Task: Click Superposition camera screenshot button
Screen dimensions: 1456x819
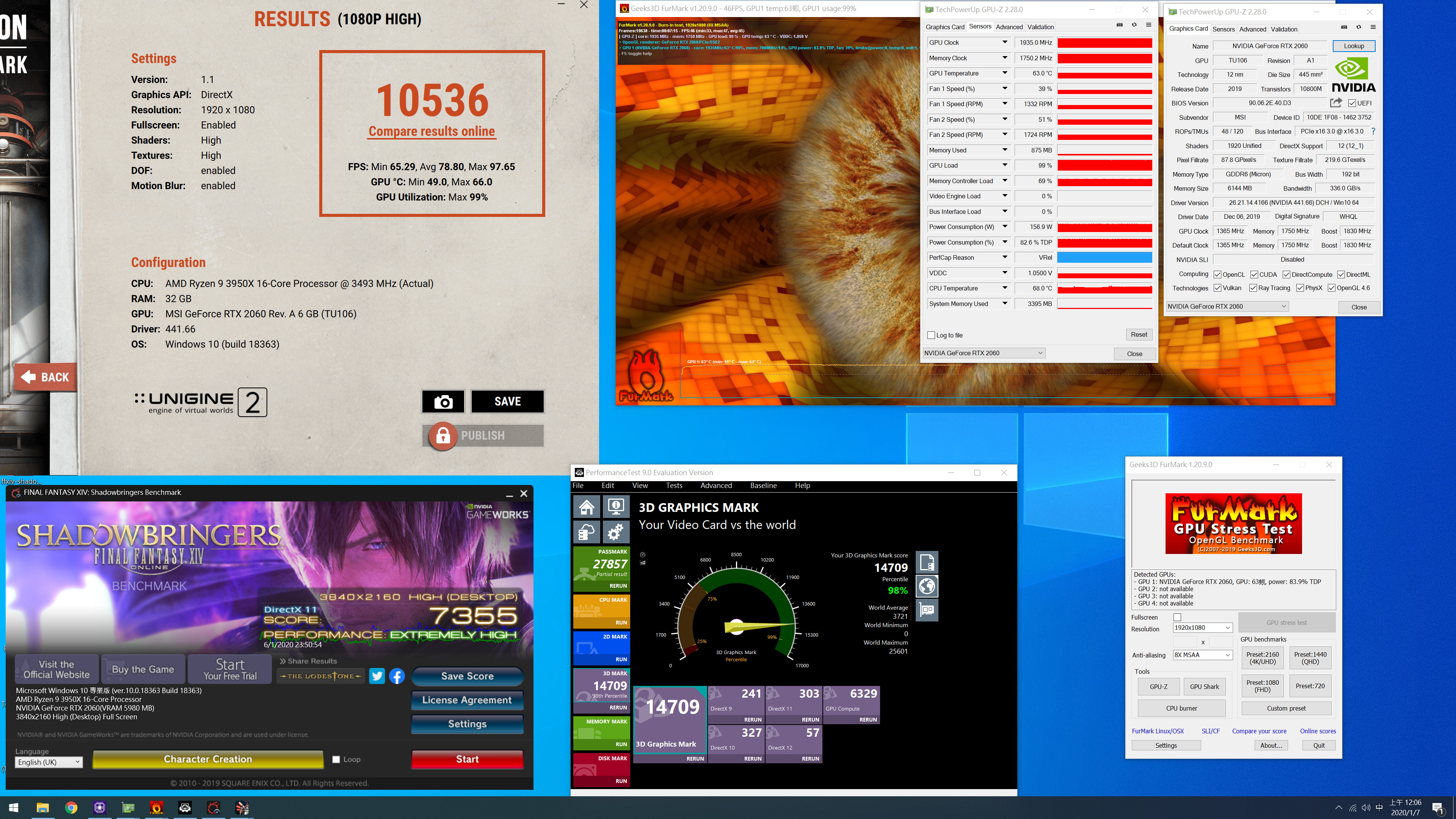Action: (443, 401)
